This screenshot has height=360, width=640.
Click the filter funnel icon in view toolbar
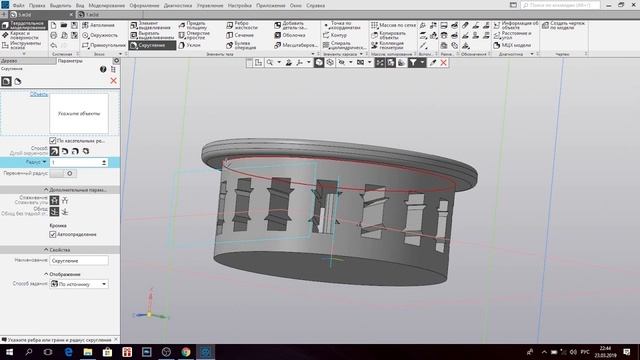pyautogui.click(x=413, y=62)
